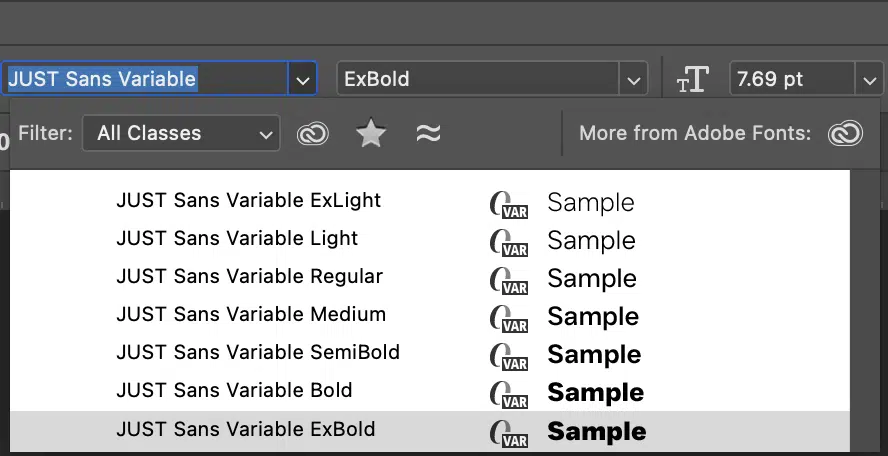Show favorite fonts with star icon
This screenshot has height=456, width=888.
point(371,133)
